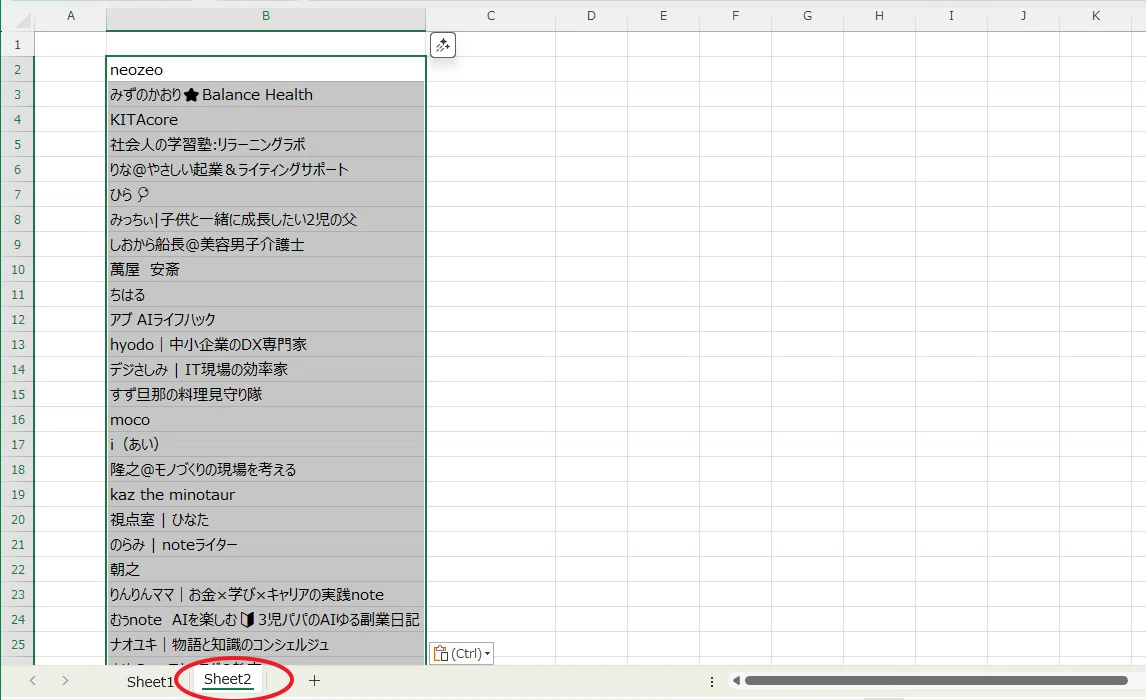This screenshot has height=700, width=1146.
Task: Select column G header
Action: 808,15
